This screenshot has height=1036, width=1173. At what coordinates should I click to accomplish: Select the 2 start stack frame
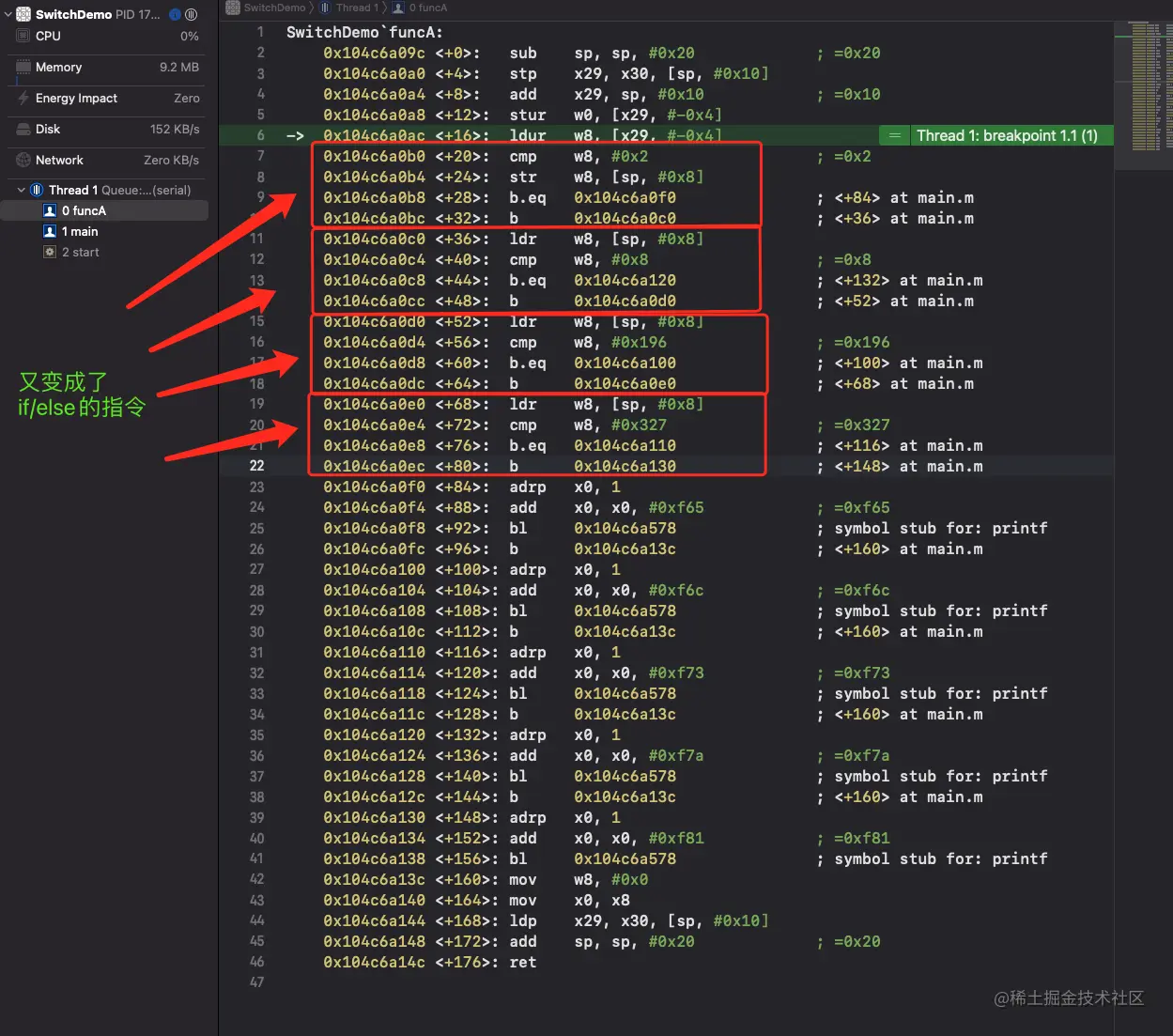click(104, 252)
